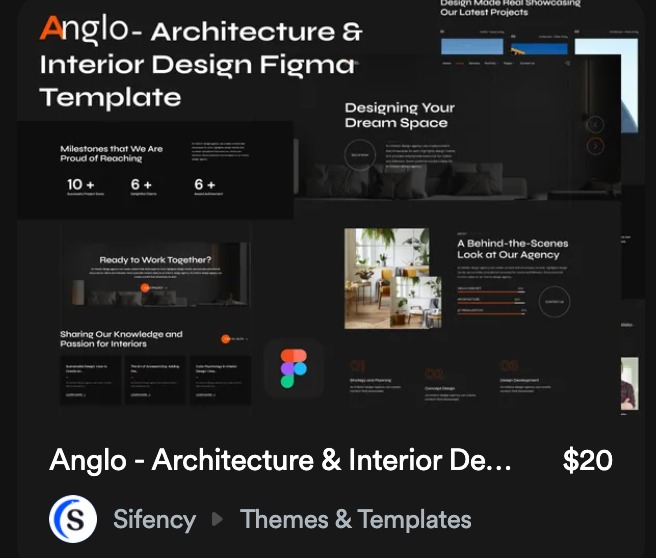
Task: Click the $20 price label
Action: (x=587, y=461)
